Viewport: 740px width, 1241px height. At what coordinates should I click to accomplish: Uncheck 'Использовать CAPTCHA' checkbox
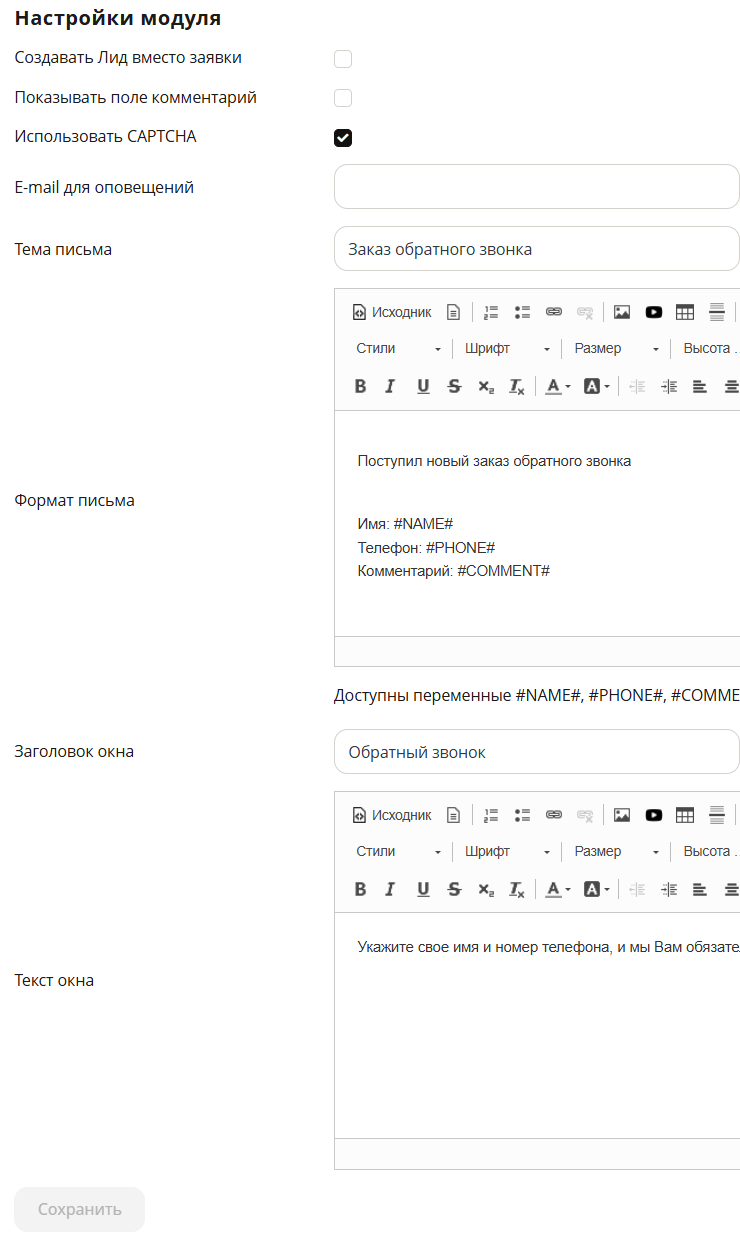[x=343, y=138]
